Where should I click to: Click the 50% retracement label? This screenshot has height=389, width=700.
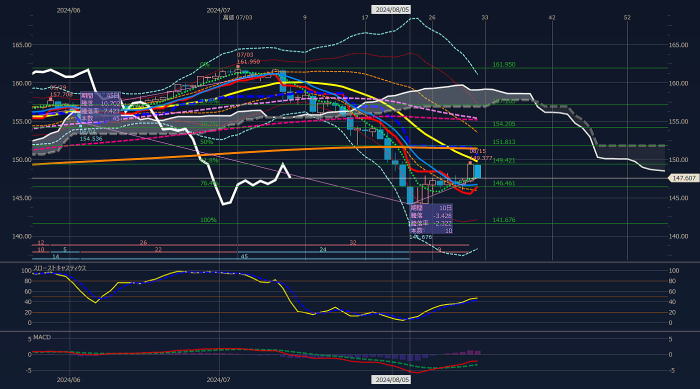207,142
